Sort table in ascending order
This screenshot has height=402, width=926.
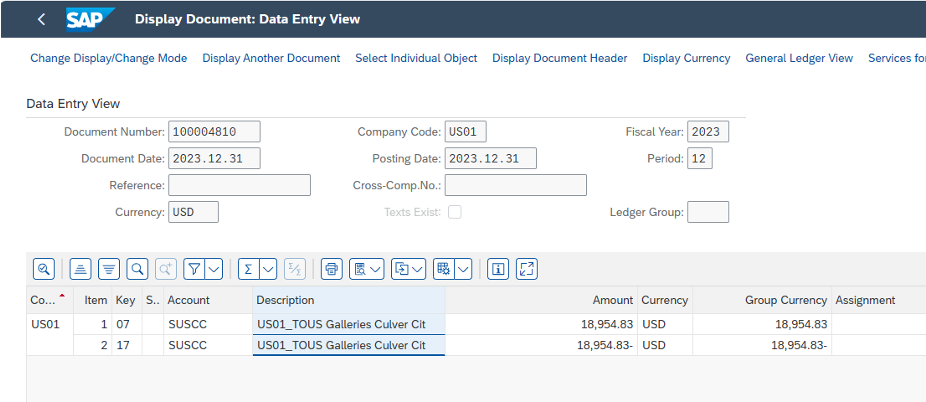pyautogui.click(x=81, y=268)
